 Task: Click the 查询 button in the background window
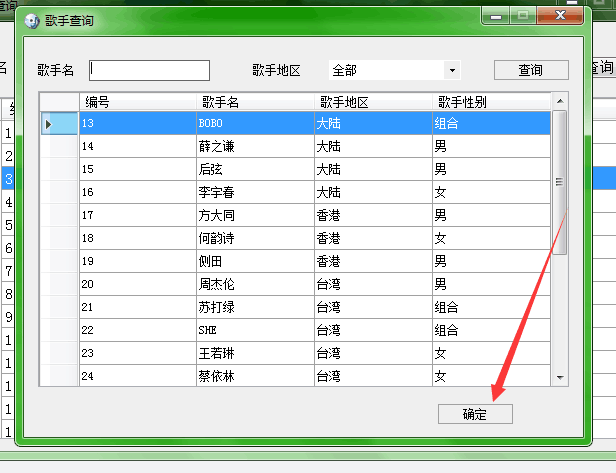[603, 68]
